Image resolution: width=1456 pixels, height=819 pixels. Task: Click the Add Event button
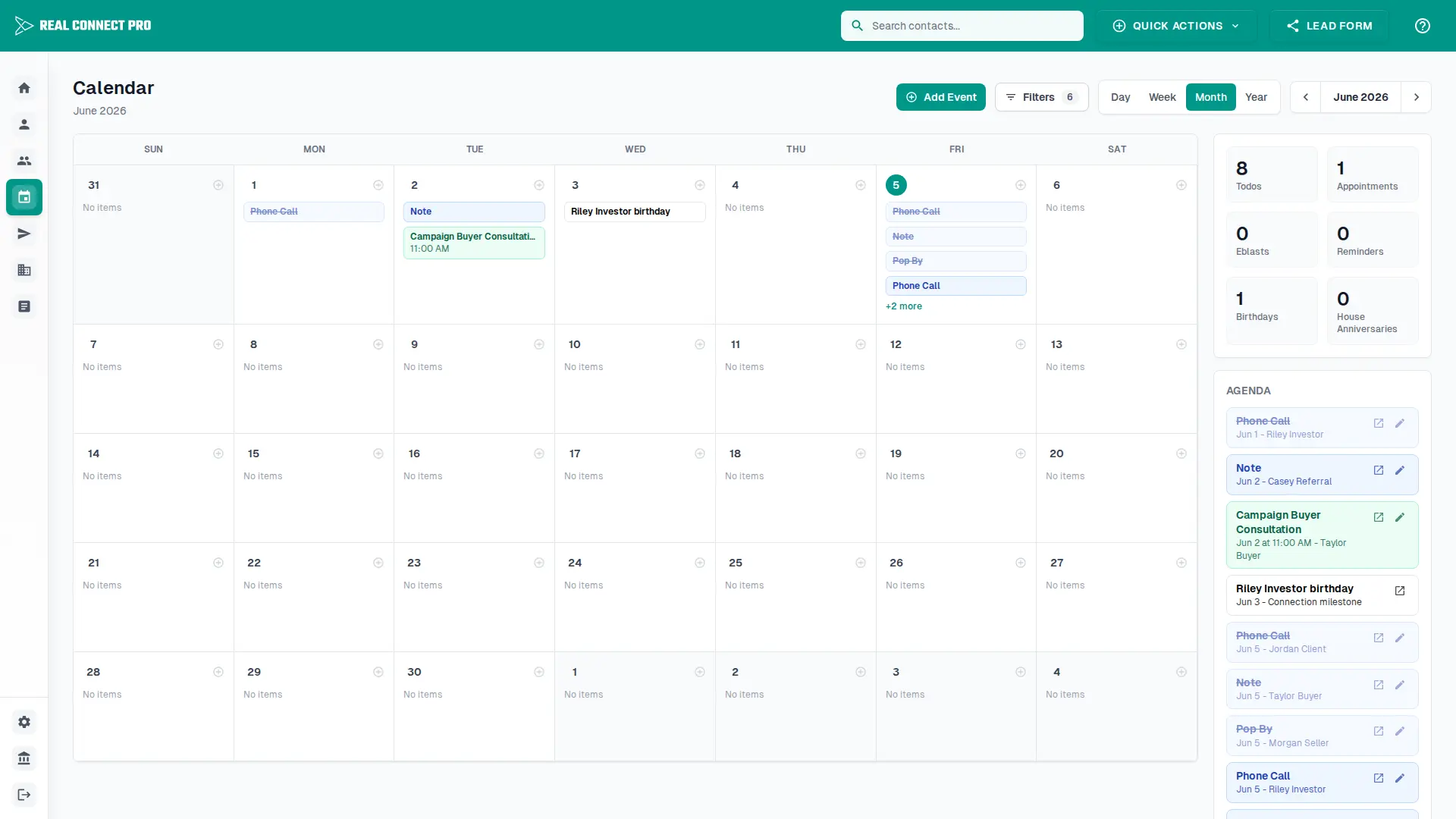(x=941, y=97)
